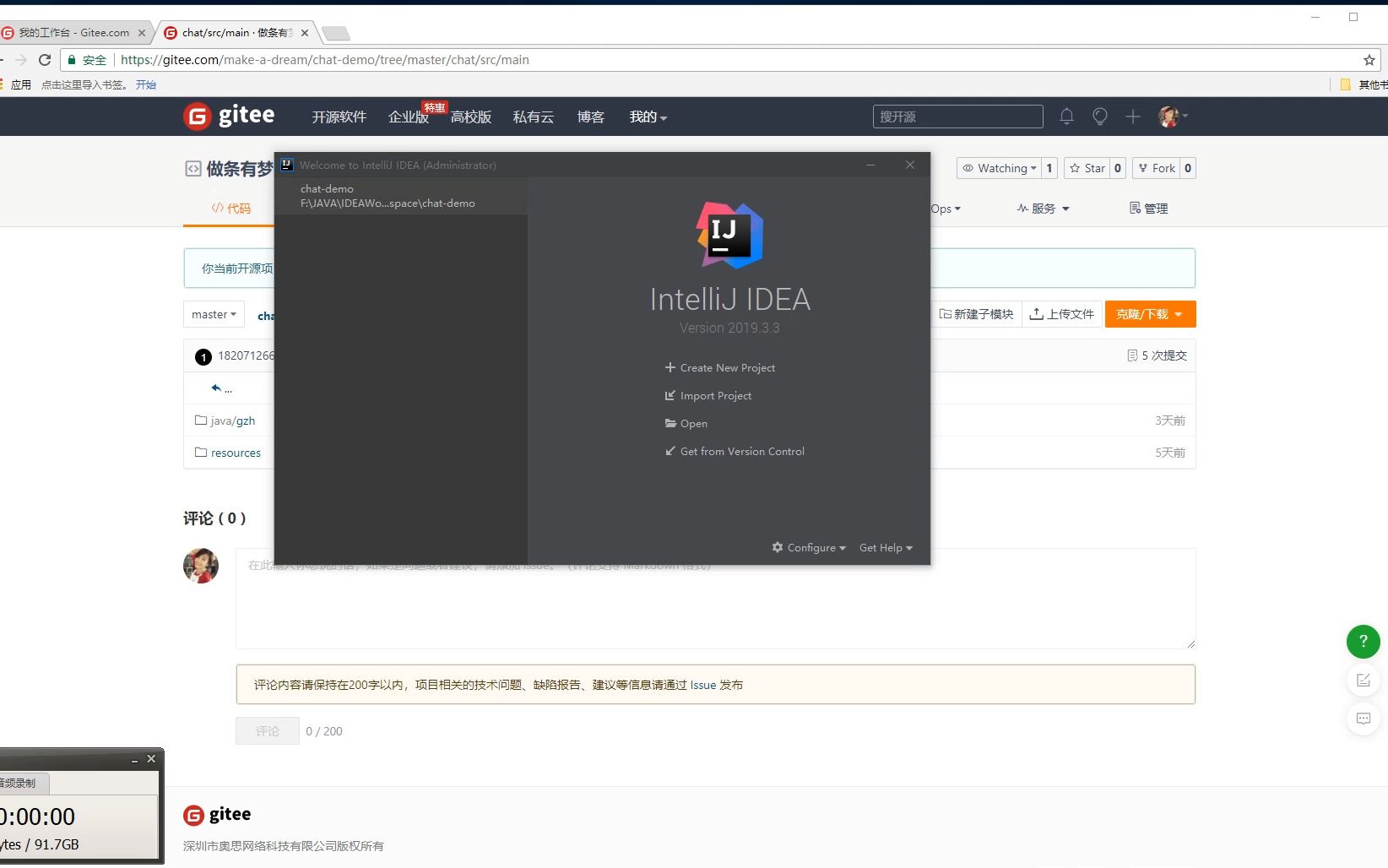Open the Configure dropdown in IntelliJ
Screen dimensions: 1388x868
pyautogui.click(x=808, y=548)
